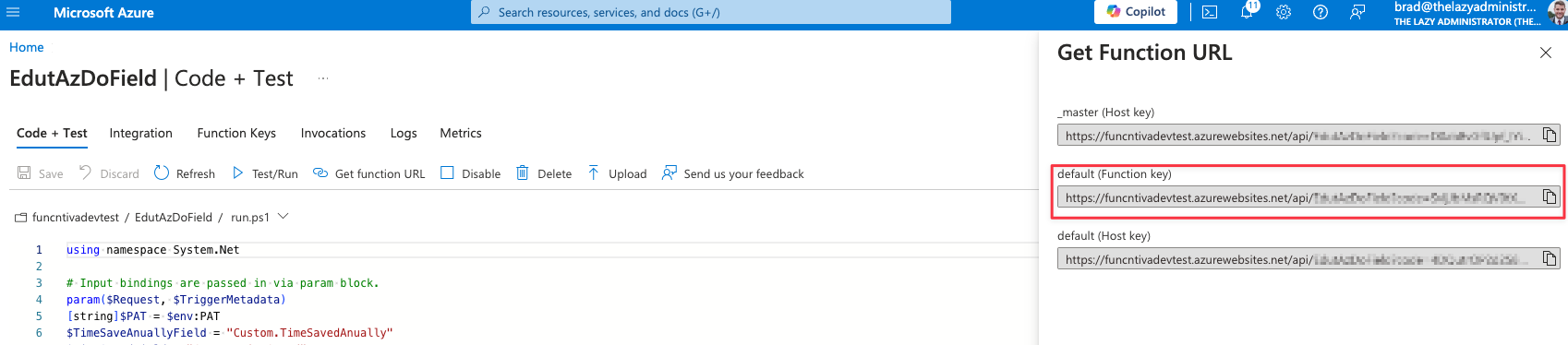Click the feedback icon in header
This screenshot has width=1568, height=345.
pos(1357,12)
